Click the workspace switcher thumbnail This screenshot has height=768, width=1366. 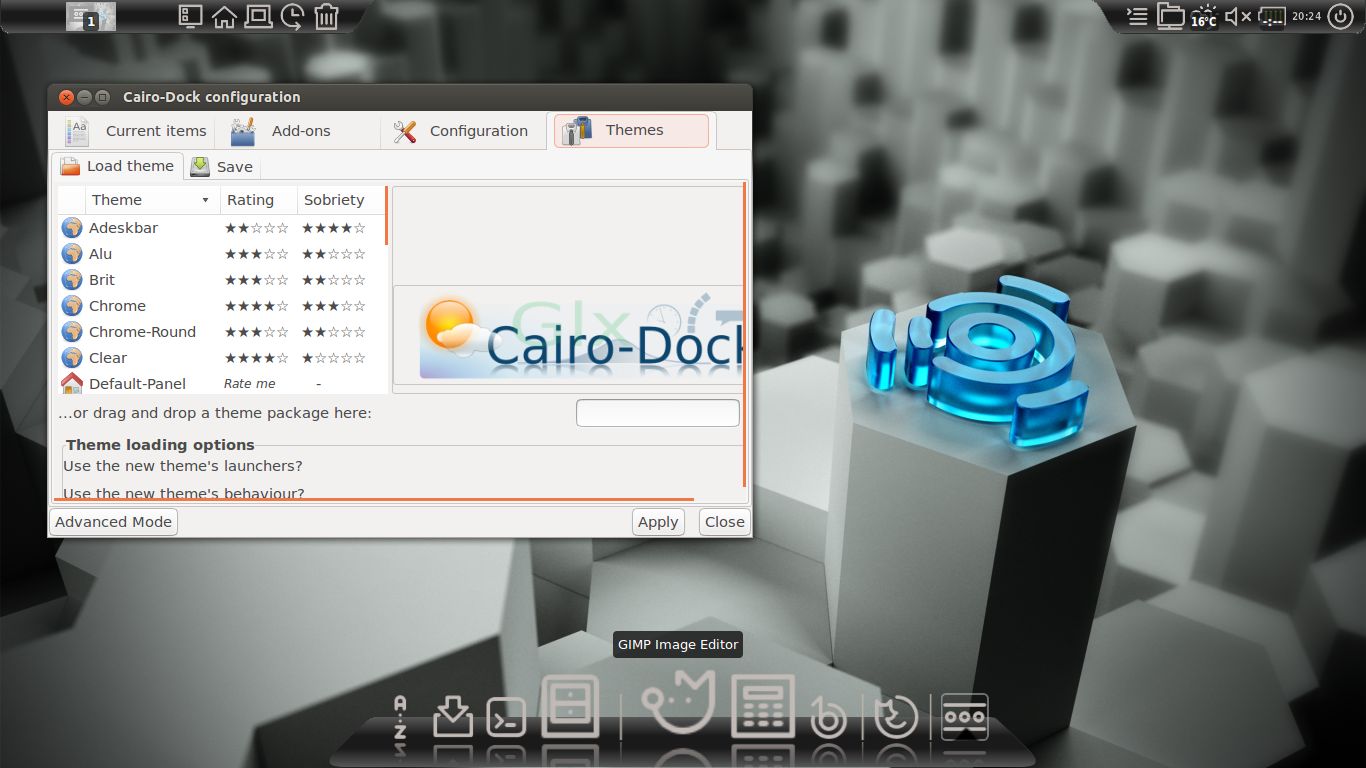point(91,16)
